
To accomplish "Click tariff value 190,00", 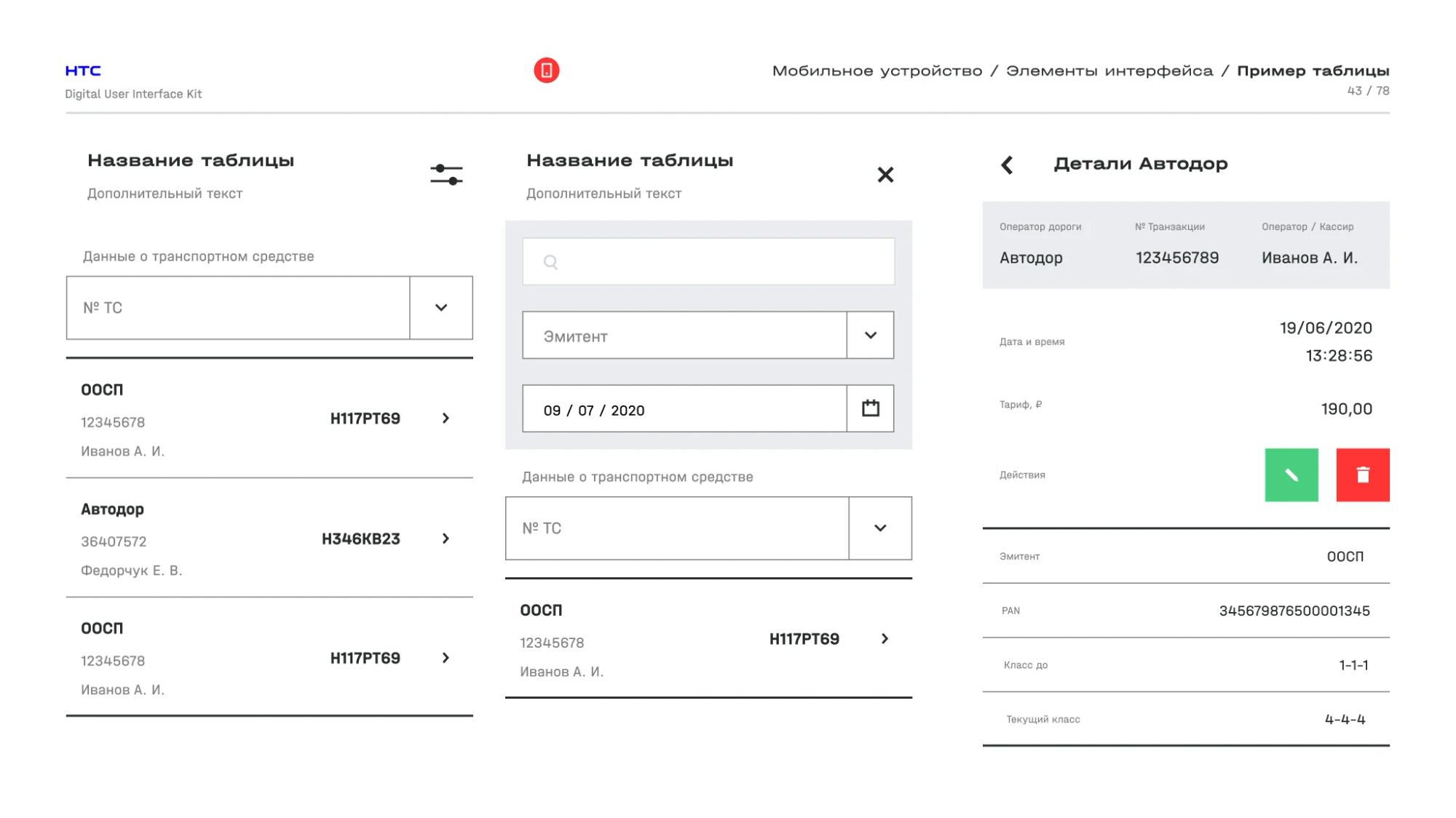I will coord(1347,409).
